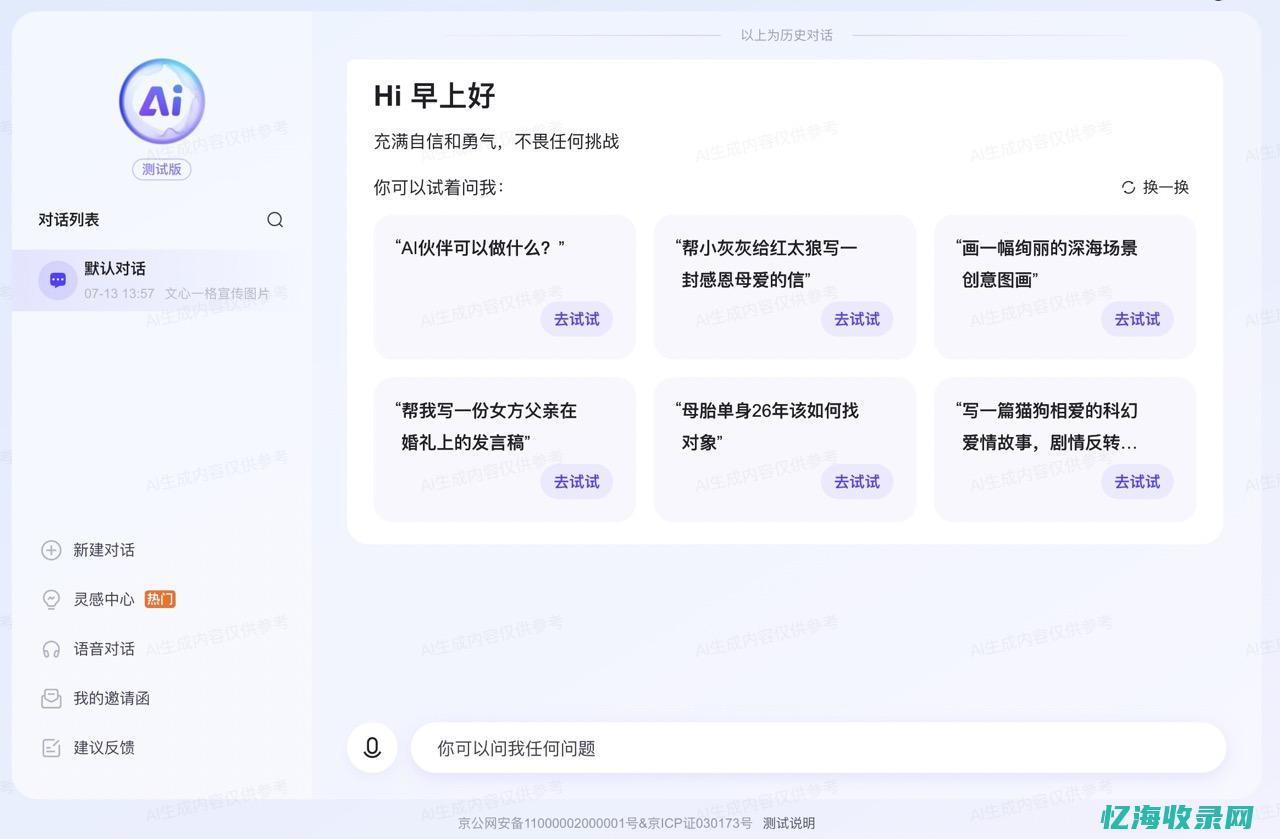1280x839 pixels.
Task: Click 充满自信和勇气 motto text
Action: click(497, 141)
